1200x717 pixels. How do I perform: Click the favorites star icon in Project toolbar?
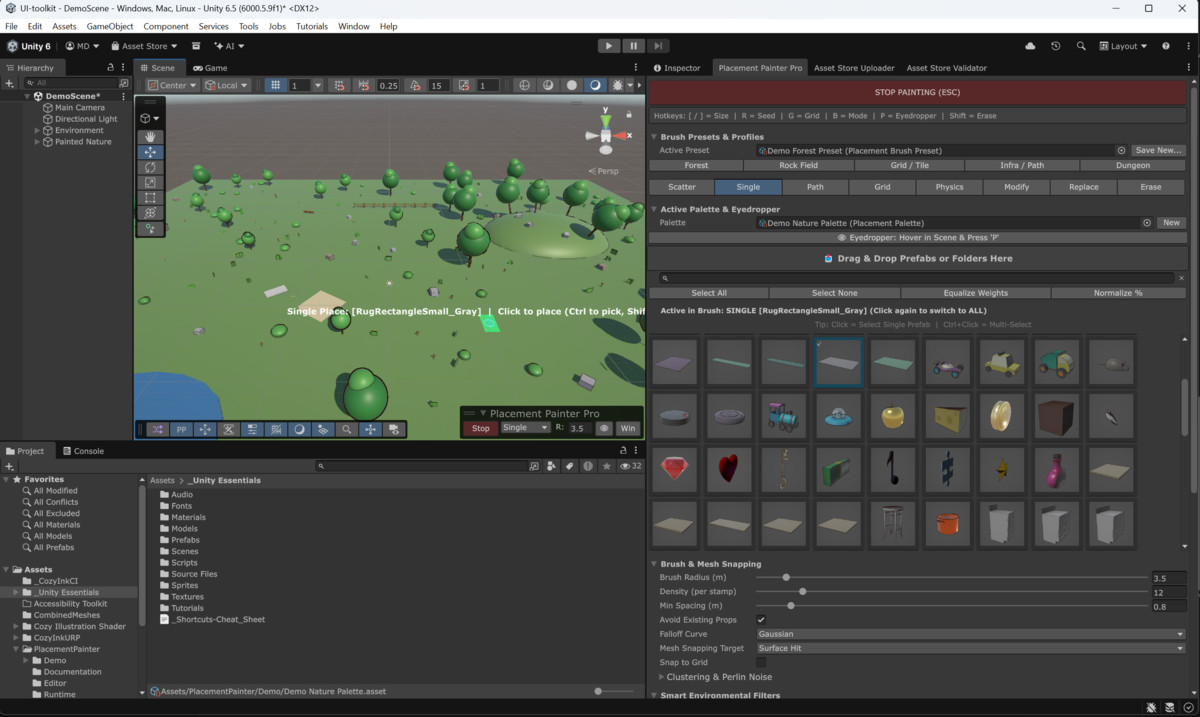click(x=606, y=466)
